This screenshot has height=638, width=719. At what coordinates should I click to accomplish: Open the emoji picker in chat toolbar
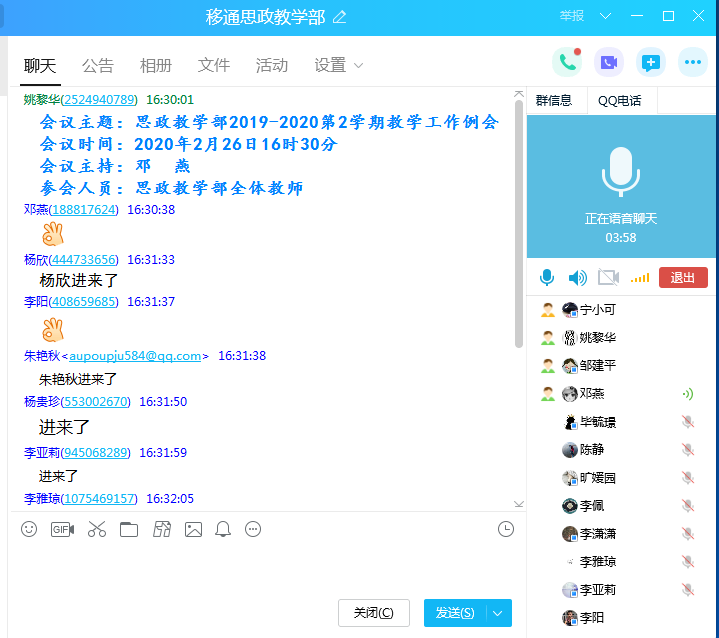(x=29, y=529)
